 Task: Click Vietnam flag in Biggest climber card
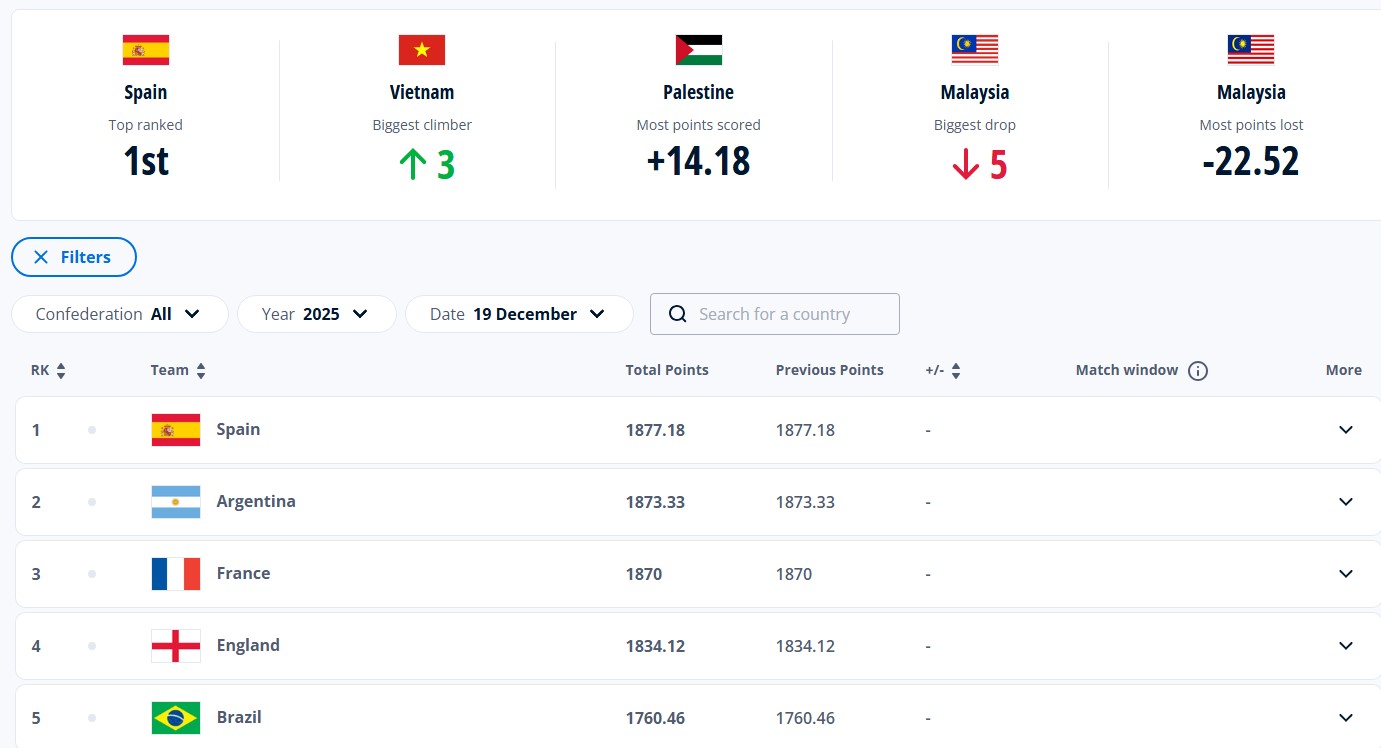click(x=422, y=50)
